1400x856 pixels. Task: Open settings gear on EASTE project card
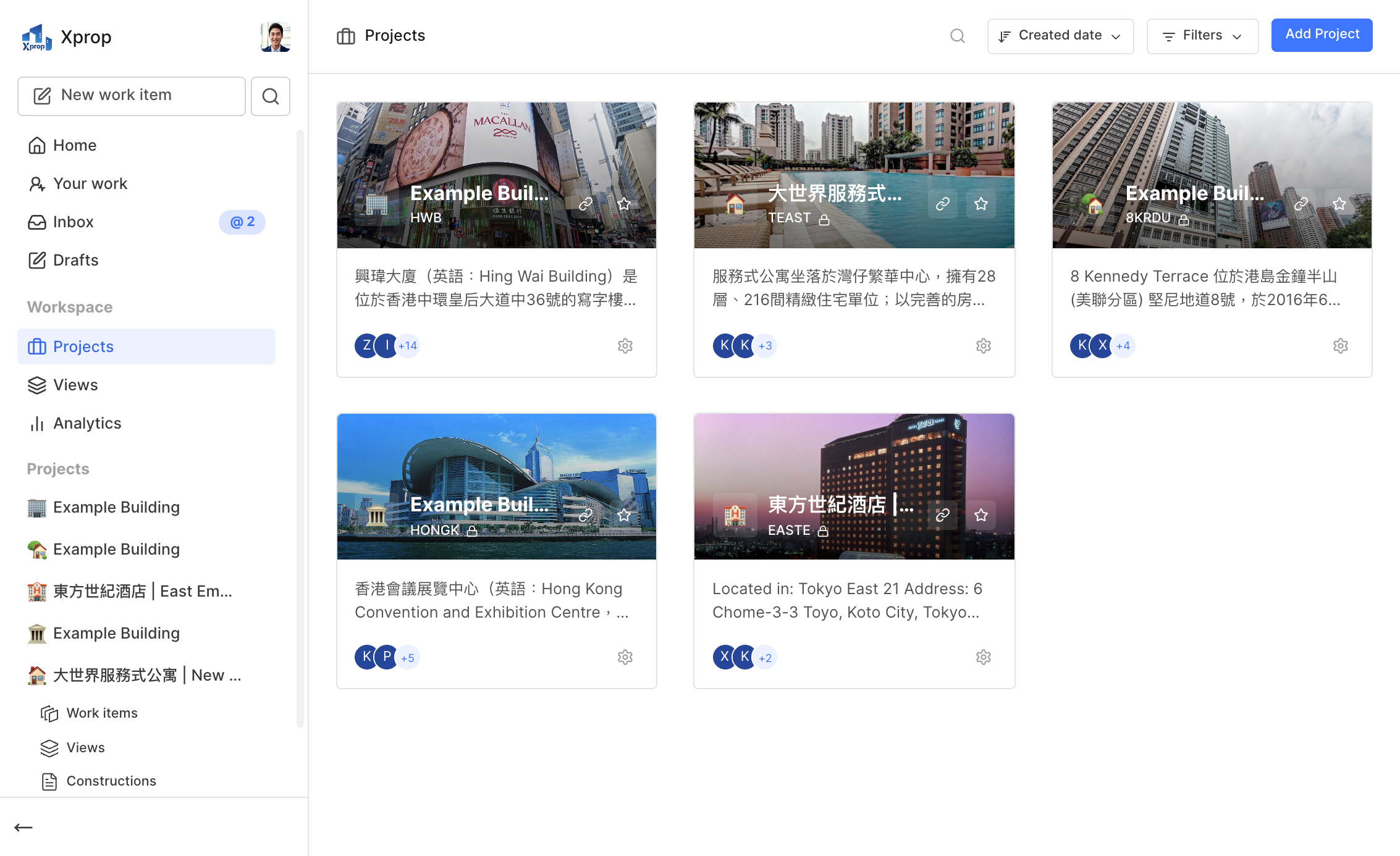pos(984,657)
